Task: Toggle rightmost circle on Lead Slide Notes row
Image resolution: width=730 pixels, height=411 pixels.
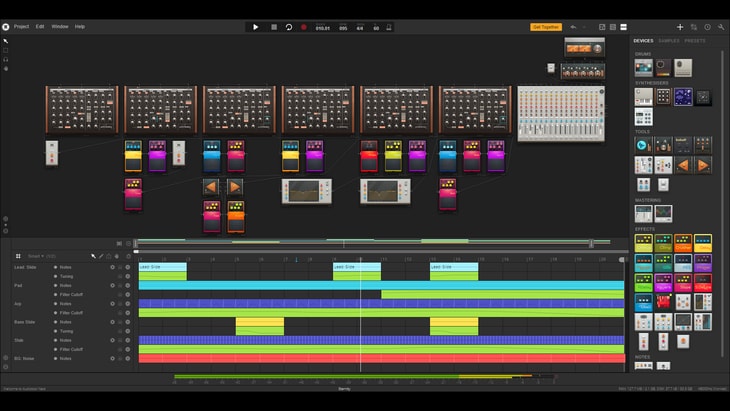Action: tap(128, 267)
